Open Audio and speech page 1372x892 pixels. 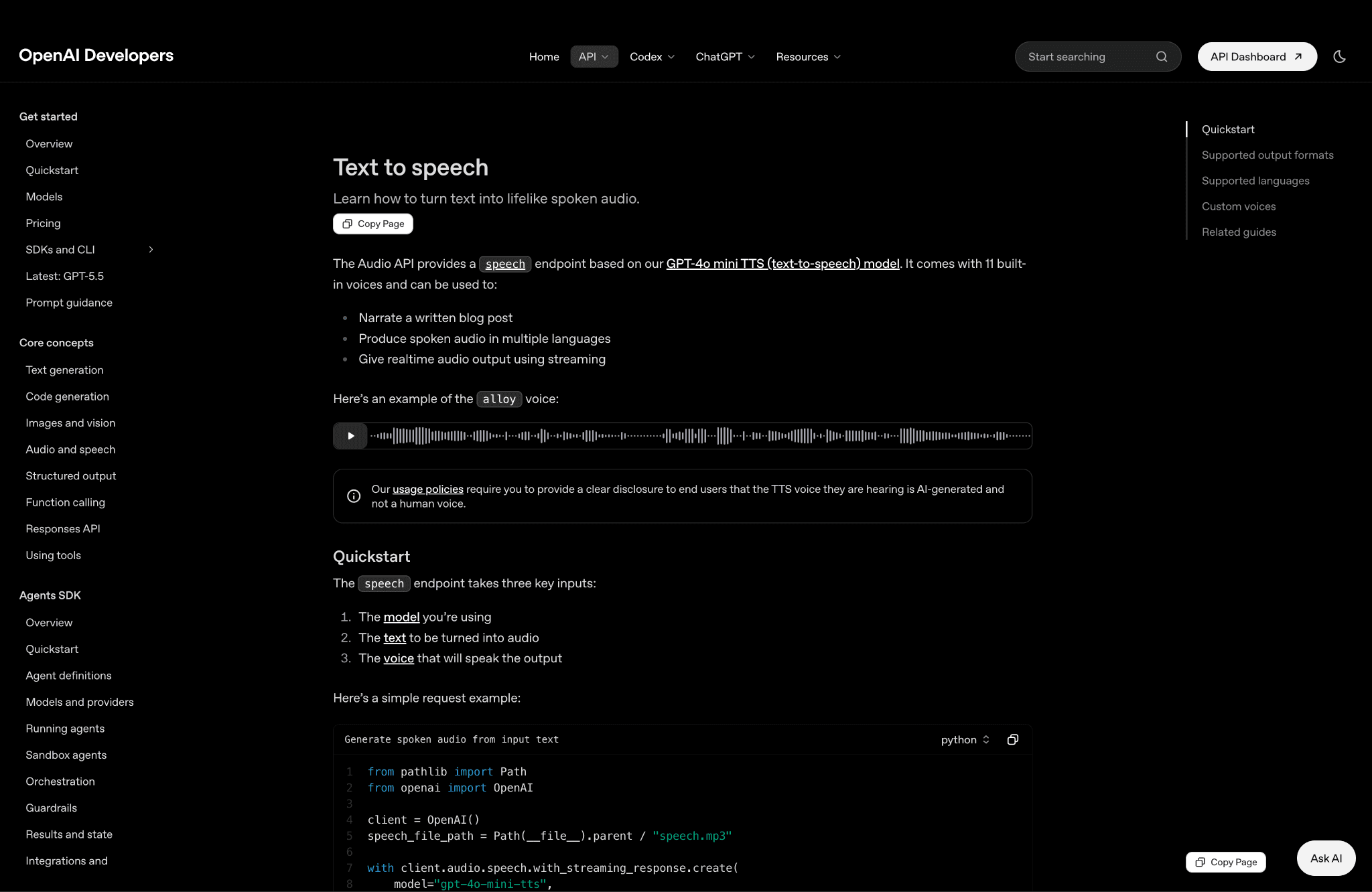click(70, 449)
